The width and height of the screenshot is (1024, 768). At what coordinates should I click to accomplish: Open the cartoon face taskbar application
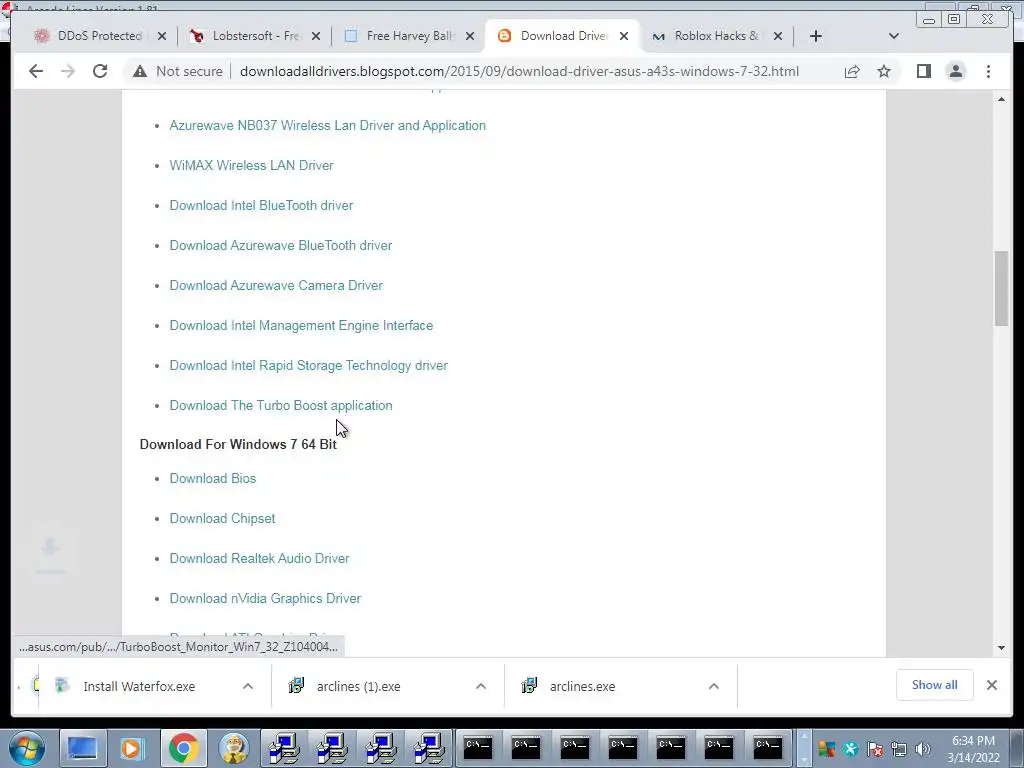tap(234, 748)
